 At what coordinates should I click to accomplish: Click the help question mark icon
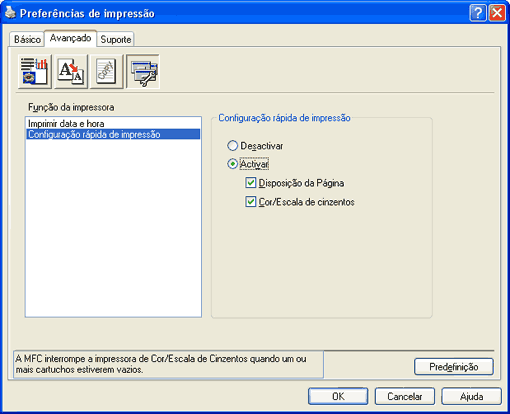coord(477,13)
